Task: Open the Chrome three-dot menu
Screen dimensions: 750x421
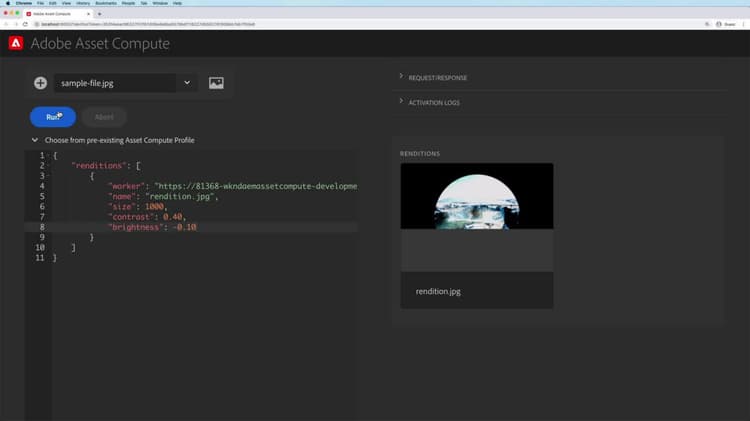Action: tap(743, 24)
